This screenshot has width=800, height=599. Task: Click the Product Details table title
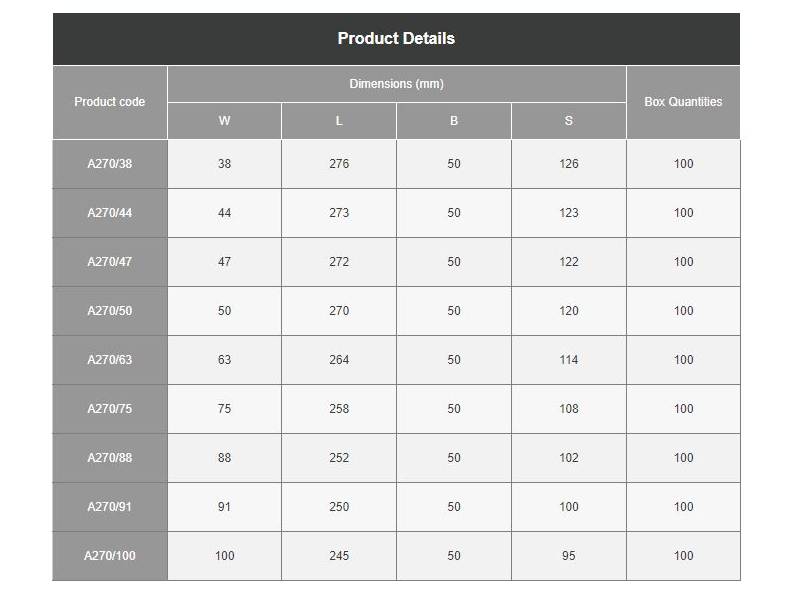[x=396, y=39]
